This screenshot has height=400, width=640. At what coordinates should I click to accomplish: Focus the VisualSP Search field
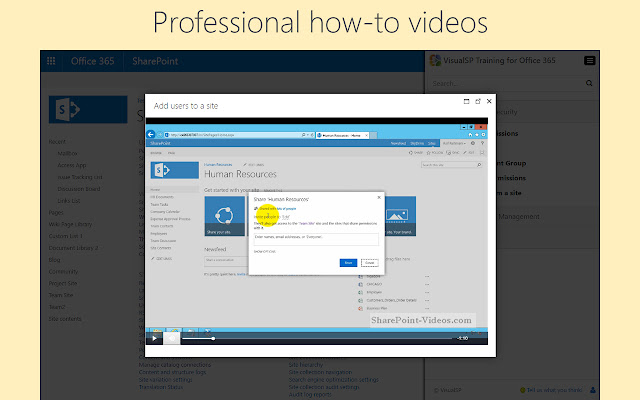coord(506,83)
